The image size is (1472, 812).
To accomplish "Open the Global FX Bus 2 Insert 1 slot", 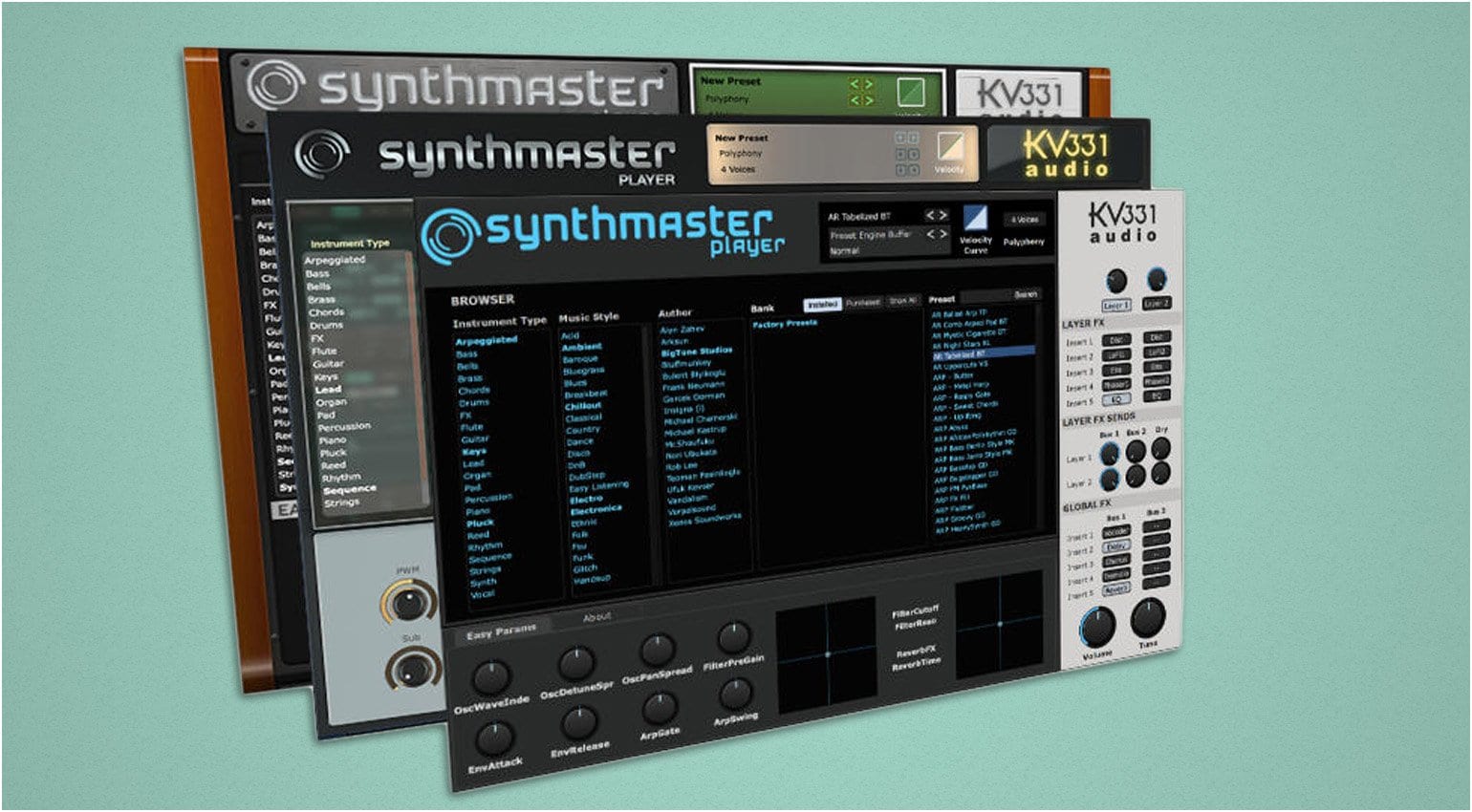I will pyautogui.click(x=1157, y=524).
